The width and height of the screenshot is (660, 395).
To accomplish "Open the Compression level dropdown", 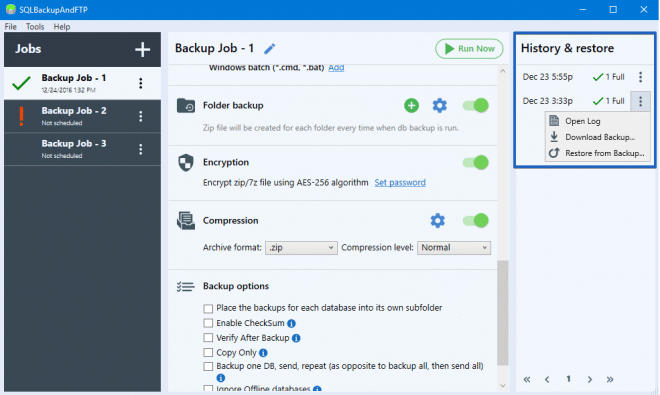I will [454, 248].
